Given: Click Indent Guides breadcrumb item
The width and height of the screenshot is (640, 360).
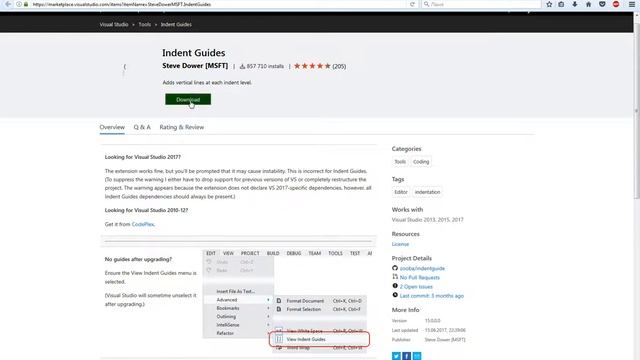Looking at the screenshot, I should (176, 24).
